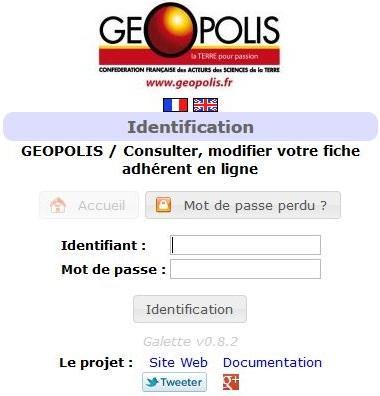Open Mot de passe perdu recovery

tap(243, 205)
